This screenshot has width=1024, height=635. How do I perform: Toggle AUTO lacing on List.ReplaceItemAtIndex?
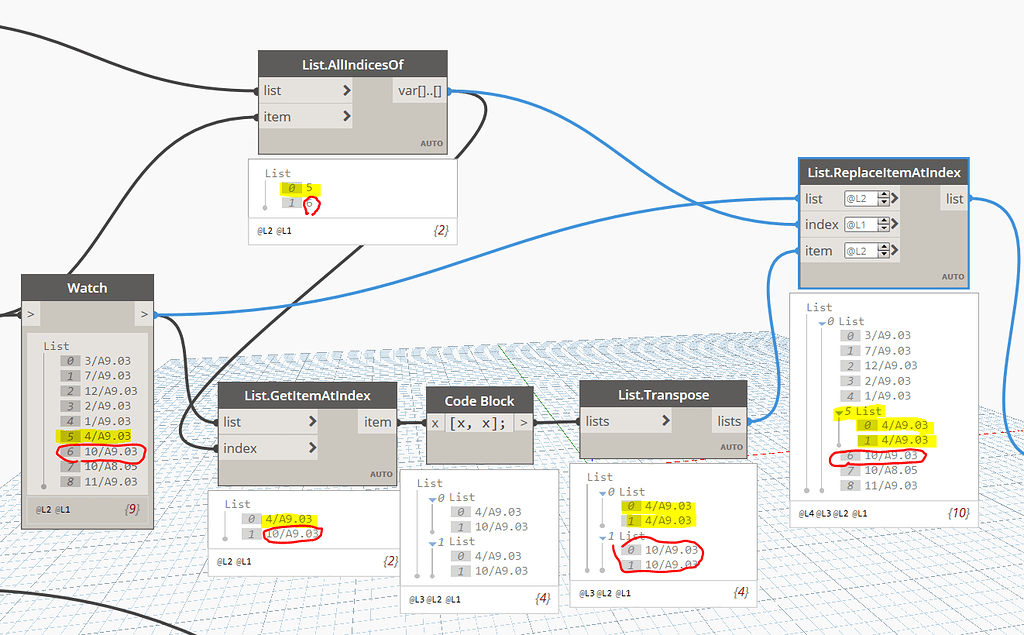pos(951,276)
